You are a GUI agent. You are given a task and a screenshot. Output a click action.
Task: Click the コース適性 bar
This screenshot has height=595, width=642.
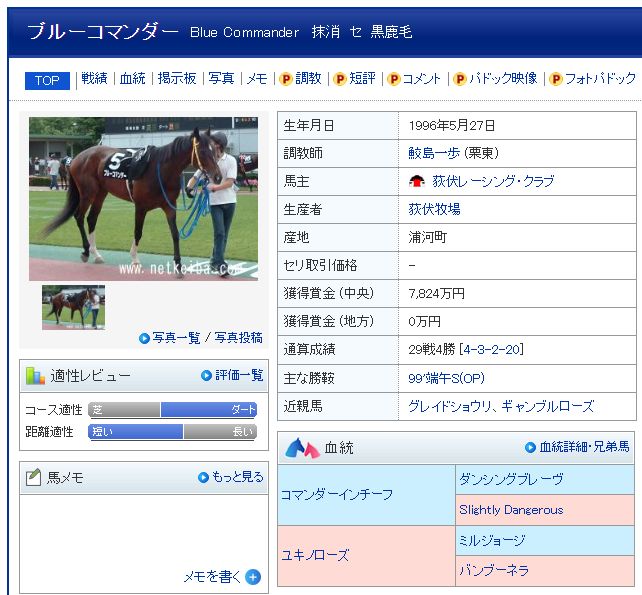point(172,409)
